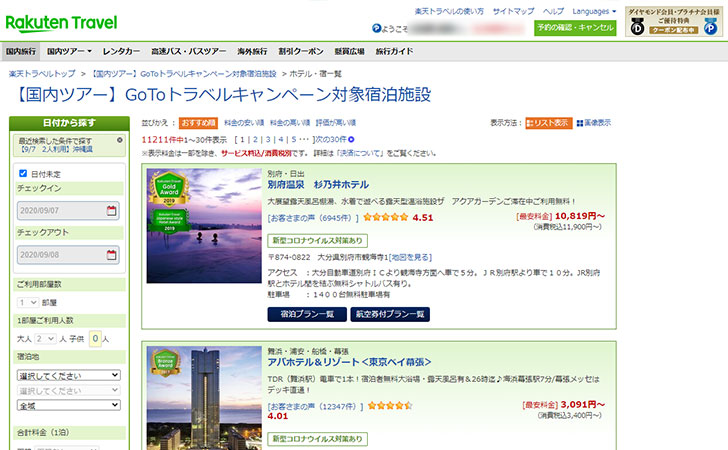Viewport: 728px width, 450px height.
Task: Sort by 料金の安い順
Action: coord(244,123)
